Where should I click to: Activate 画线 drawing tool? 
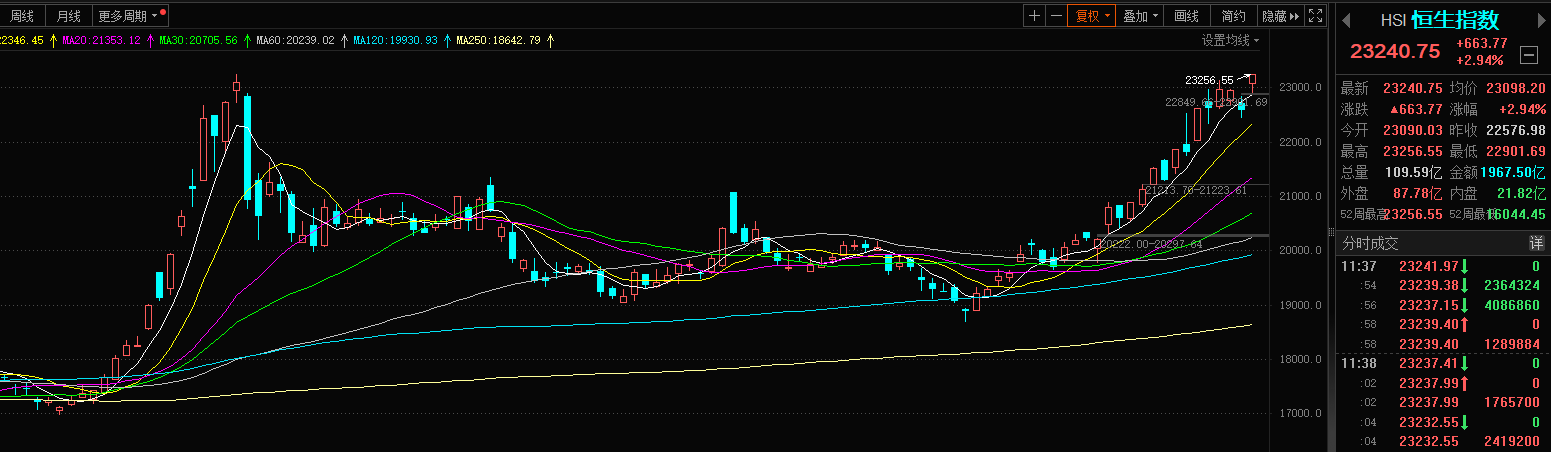tap(1187, 15)
